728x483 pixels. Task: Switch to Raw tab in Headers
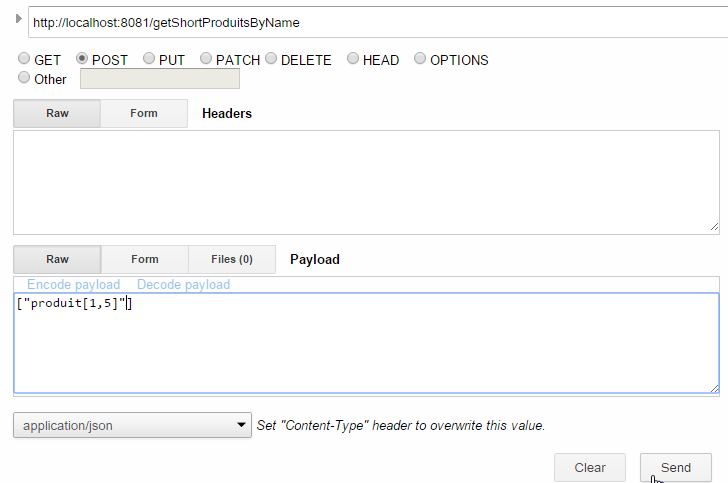(57, 113)
